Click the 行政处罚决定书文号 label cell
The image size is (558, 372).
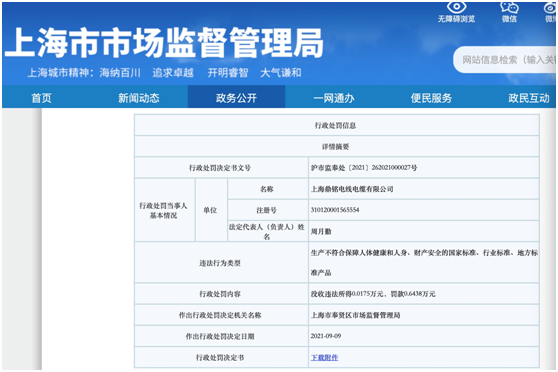[x=221, y=168]
